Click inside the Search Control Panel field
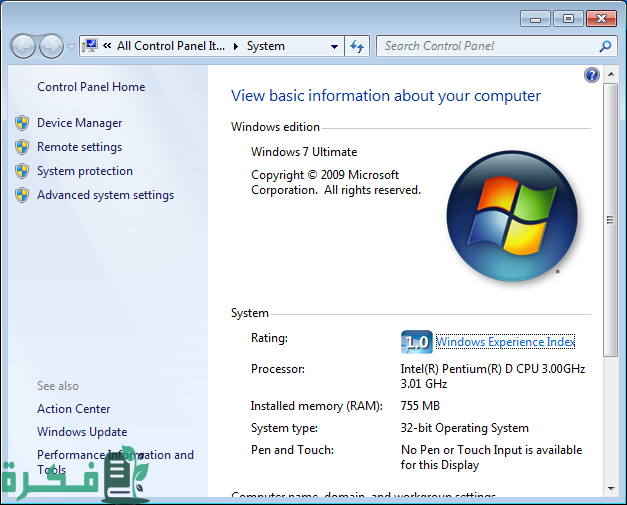627x505 pixels. (x=485, y=46)
